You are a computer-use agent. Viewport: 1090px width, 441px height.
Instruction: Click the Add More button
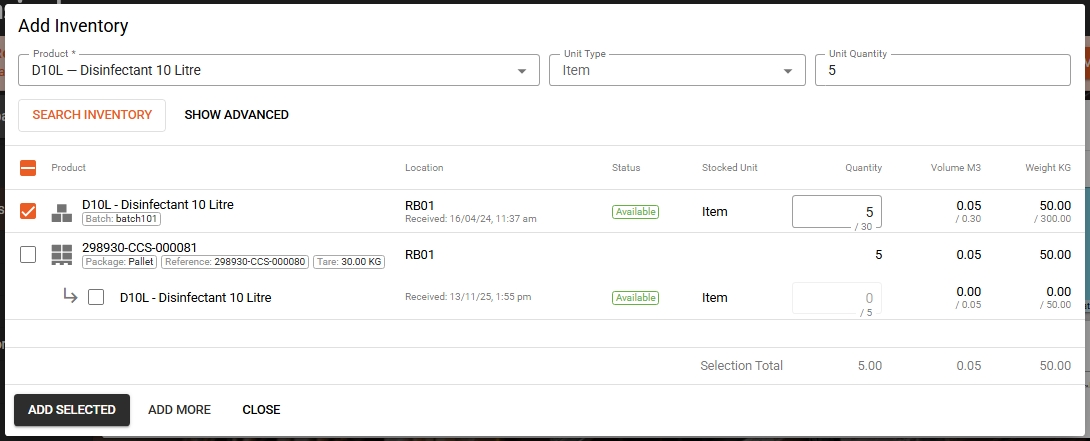(179, 410)
